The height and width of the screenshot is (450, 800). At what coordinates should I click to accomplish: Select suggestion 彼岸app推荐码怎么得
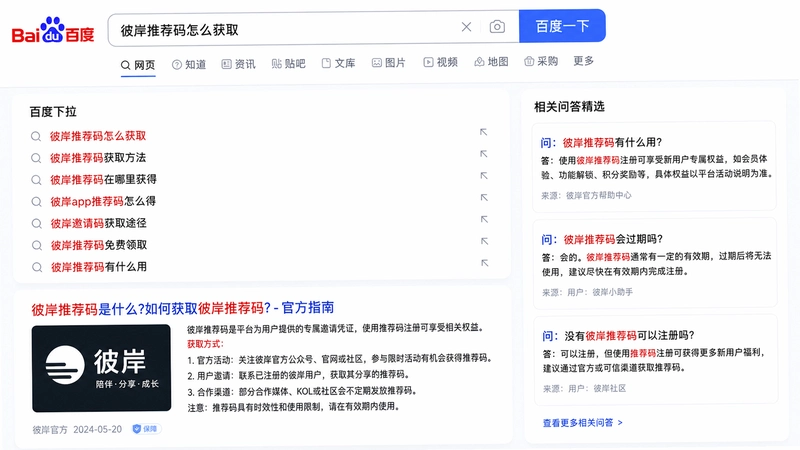(x=103, y=201)
